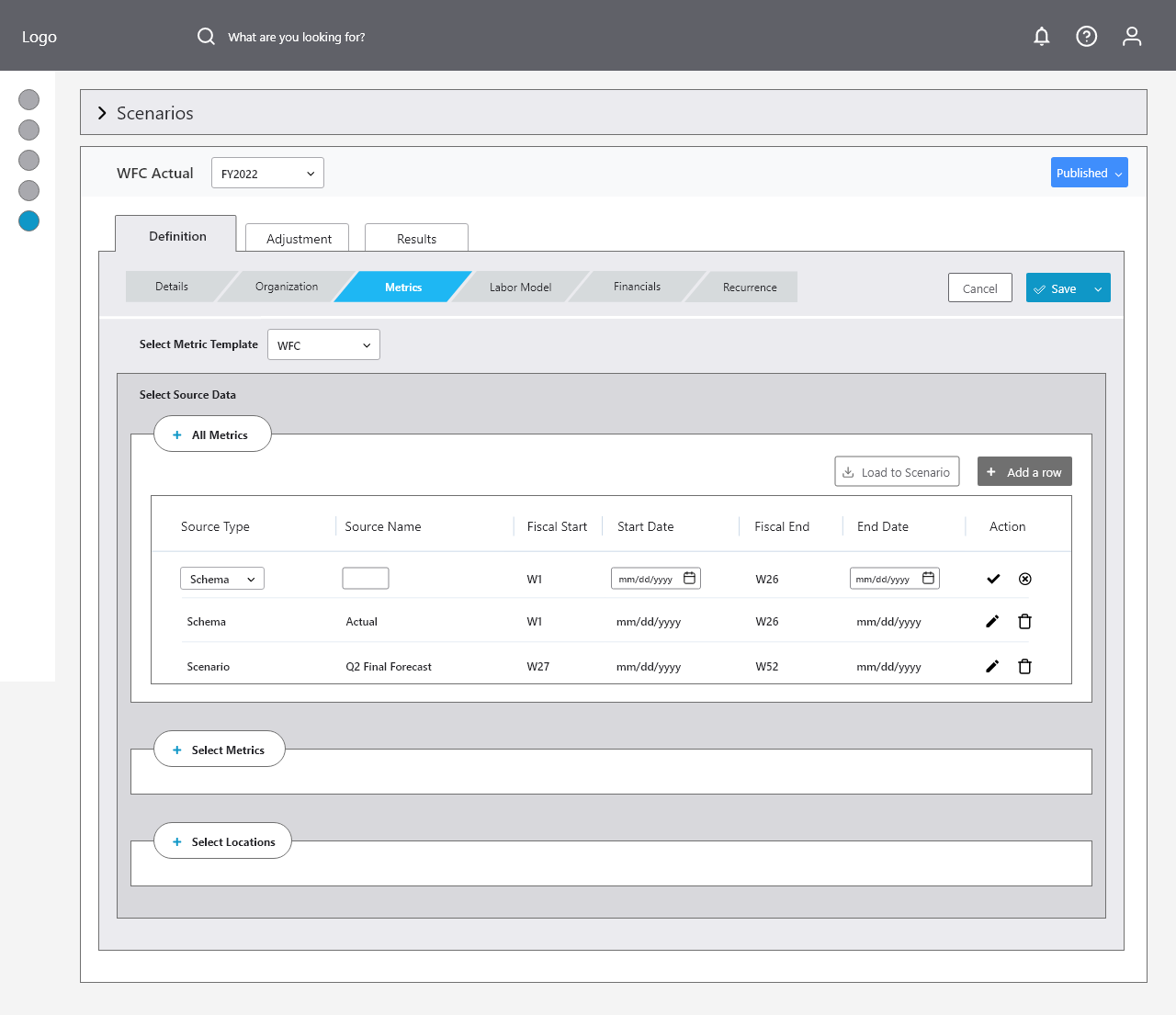Screen dimensions: 1176x1015
Task: Click the Action column header
Action: (1007, 526)
